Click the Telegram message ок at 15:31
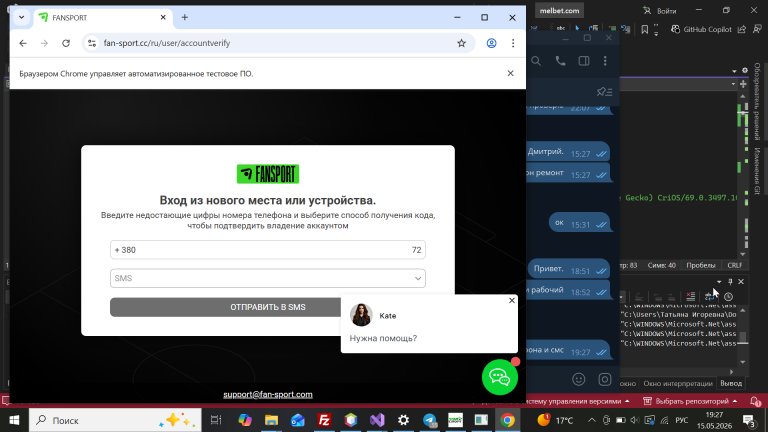The width and height of the screenshot is (768, 432). pyautogui.click(x=579, y=223)
